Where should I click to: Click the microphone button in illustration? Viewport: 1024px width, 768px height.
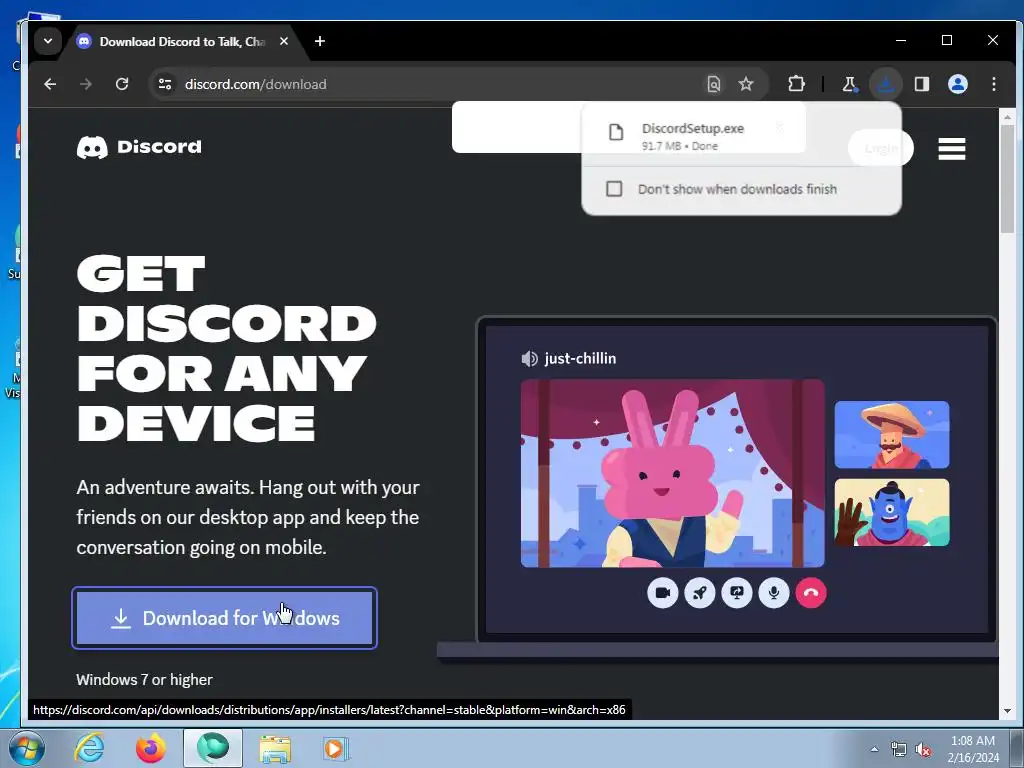774,593
